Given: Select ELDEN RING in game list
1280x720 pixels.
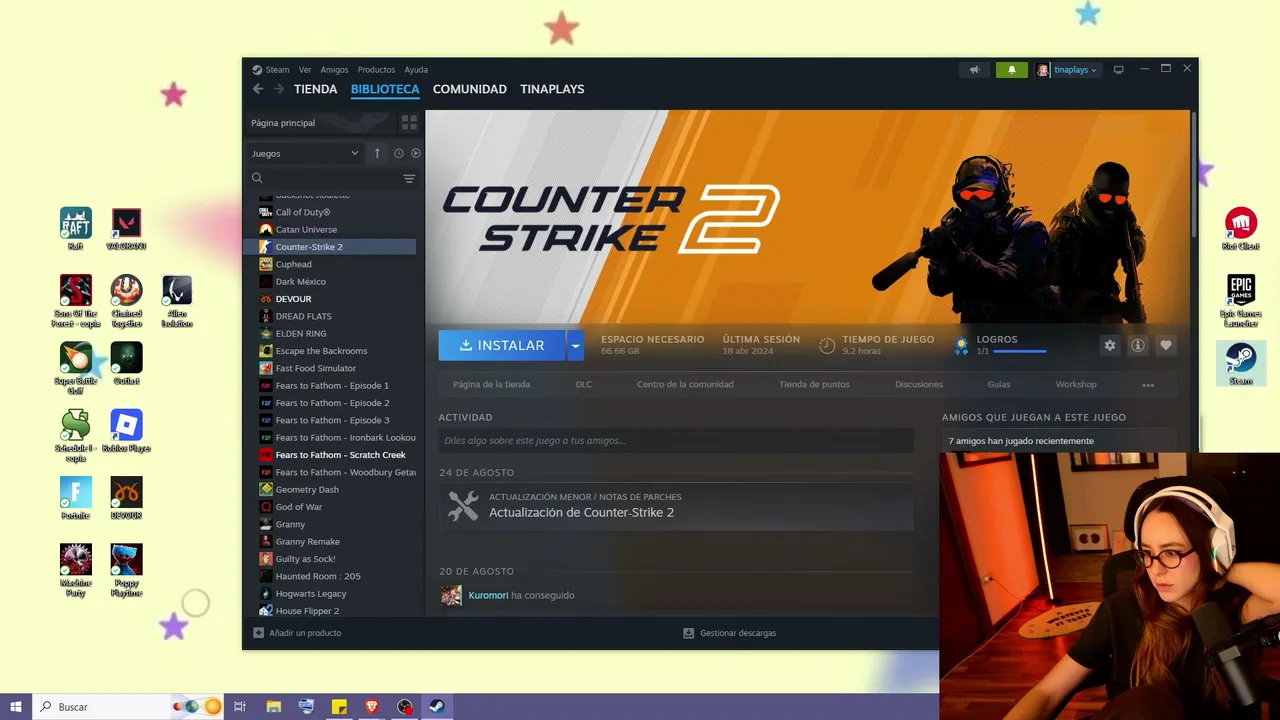Looking at the screenshot, I should click(331, 333).
